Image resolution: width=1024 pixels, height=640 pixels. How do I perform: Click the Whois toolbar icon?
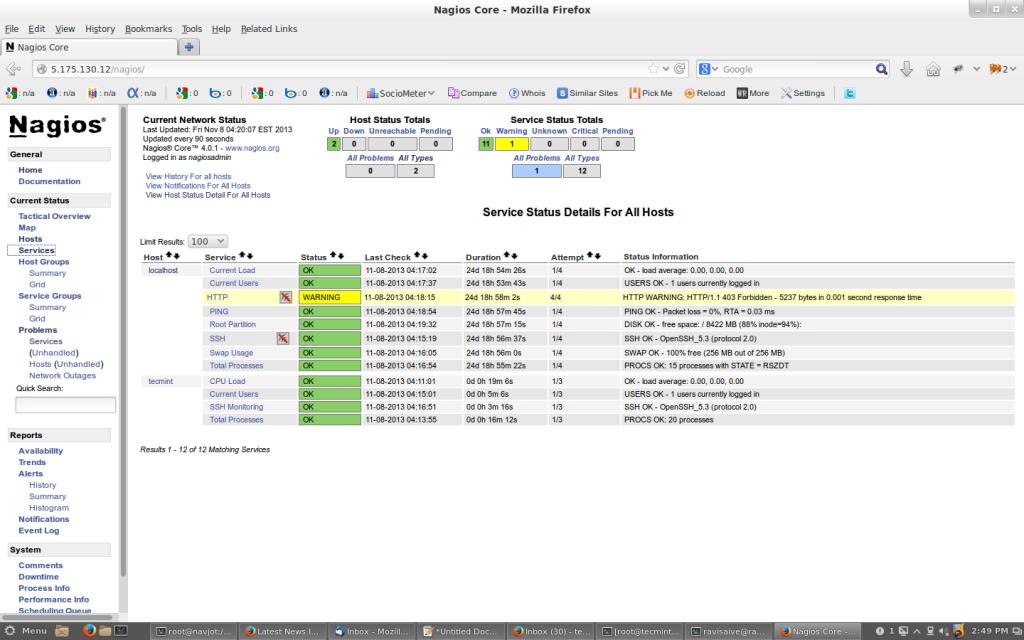[x=527, y=92]
